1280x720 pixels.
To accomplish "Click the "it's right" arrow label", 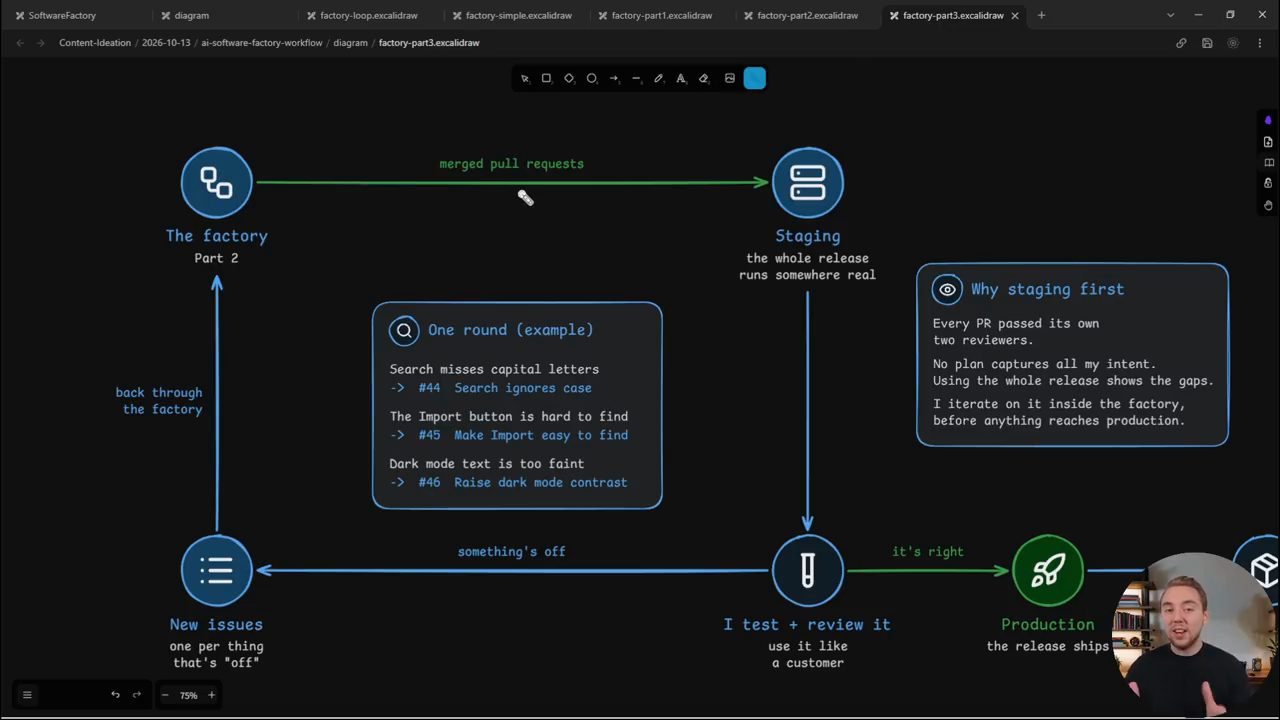I will [x=928, y=552].
